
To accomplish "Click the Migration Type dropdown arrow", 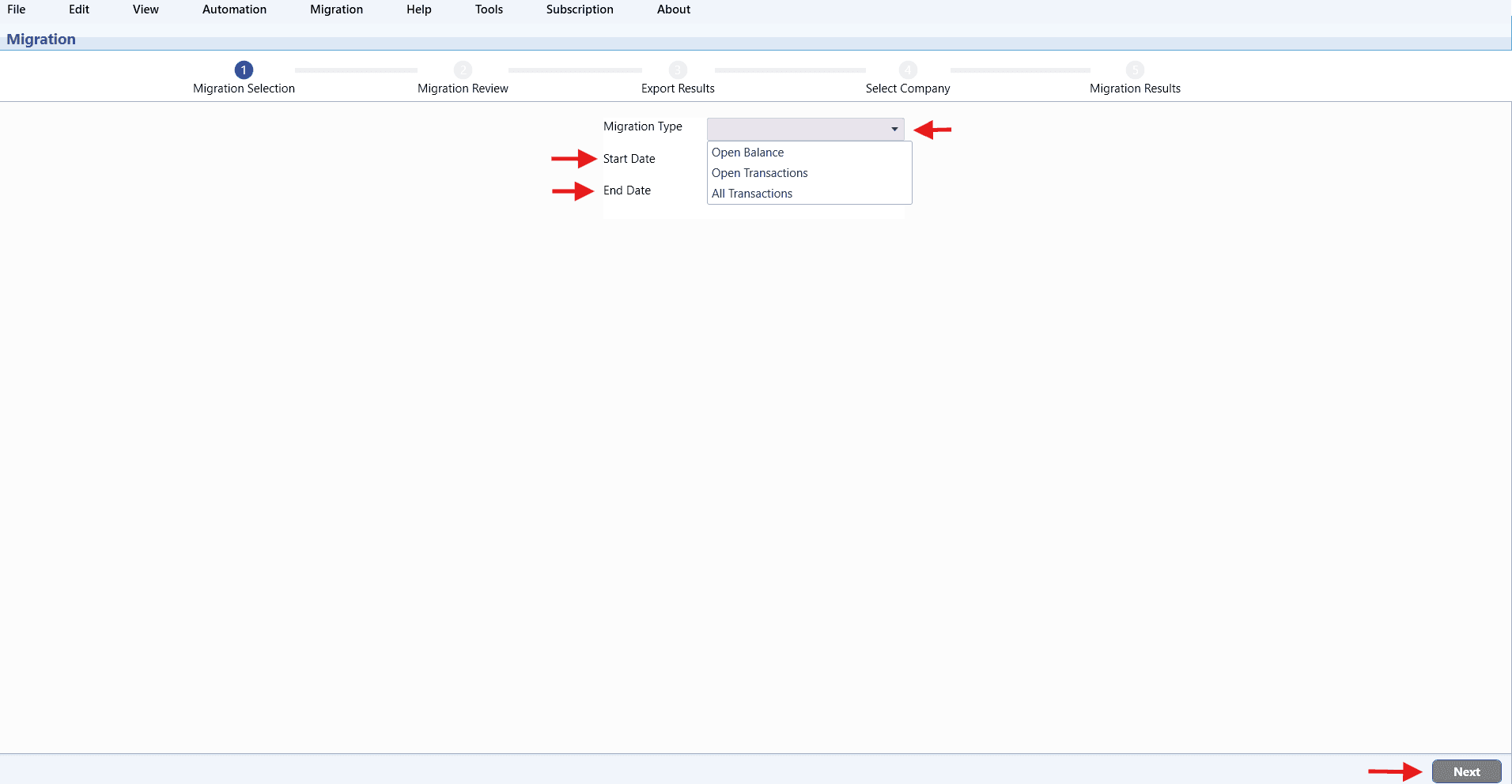I will pyautogui.click(x=894, y=129).
